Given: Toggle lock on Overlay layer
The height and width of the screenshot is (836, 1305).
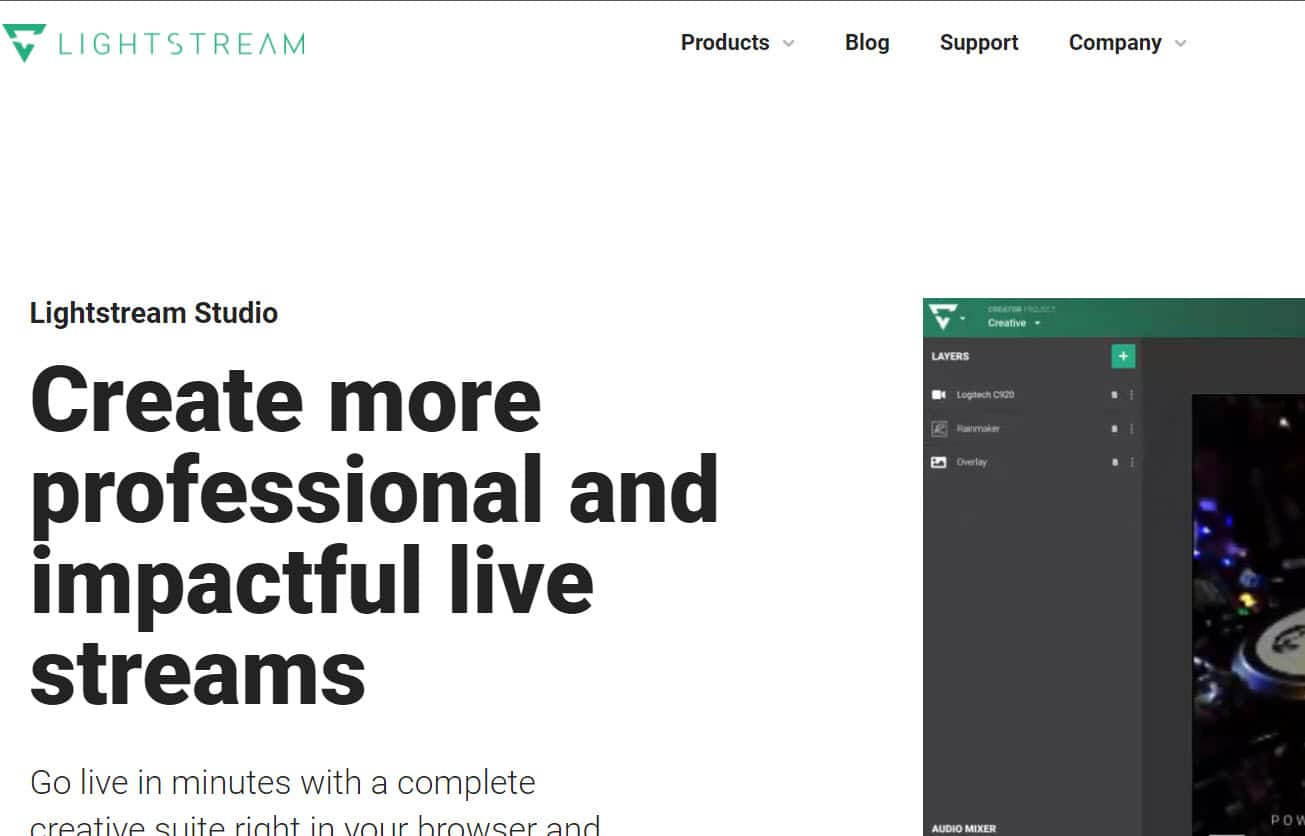Looking at the screenshot, I should (x=1115, y=462).
